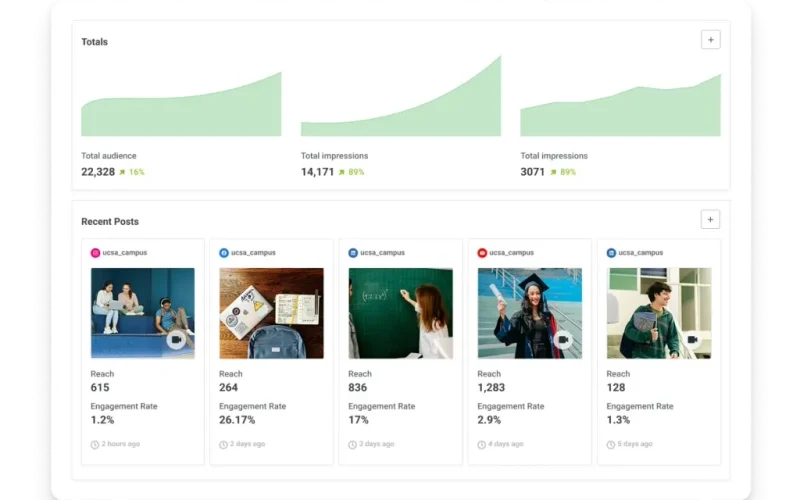Select the Total audience chart

(181, 105)
